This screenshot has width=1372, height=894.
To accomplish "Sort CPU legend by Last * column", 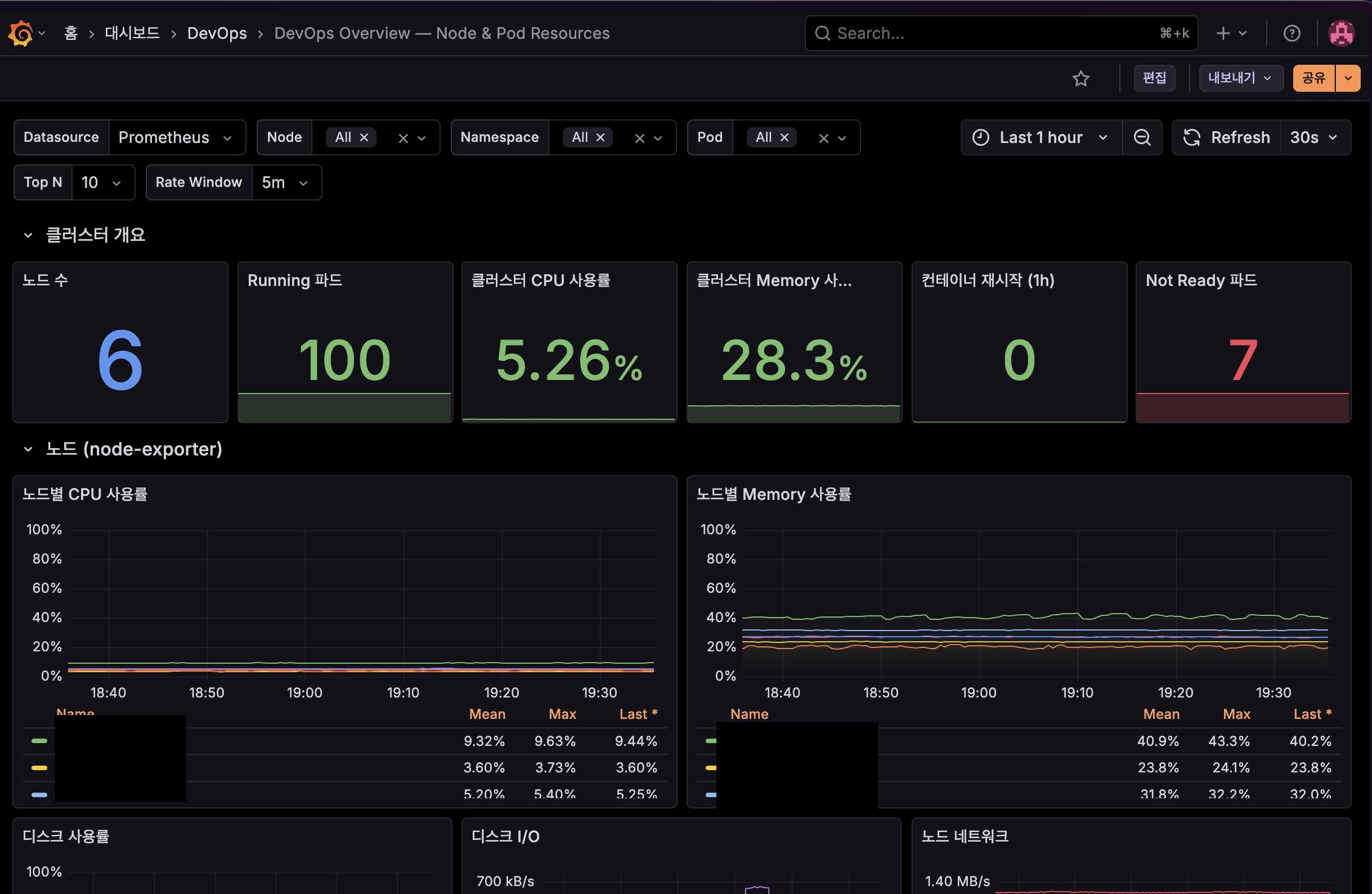I will tap(638, 713).
